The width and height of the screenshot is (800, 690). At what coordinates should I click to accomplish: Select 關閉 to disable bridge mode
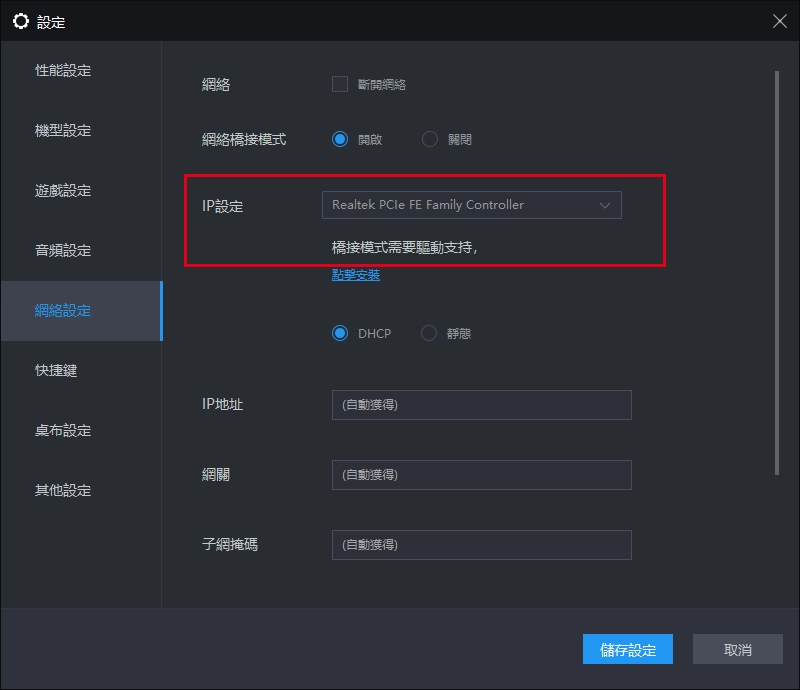pyautogui.click(x=430, y=139)
